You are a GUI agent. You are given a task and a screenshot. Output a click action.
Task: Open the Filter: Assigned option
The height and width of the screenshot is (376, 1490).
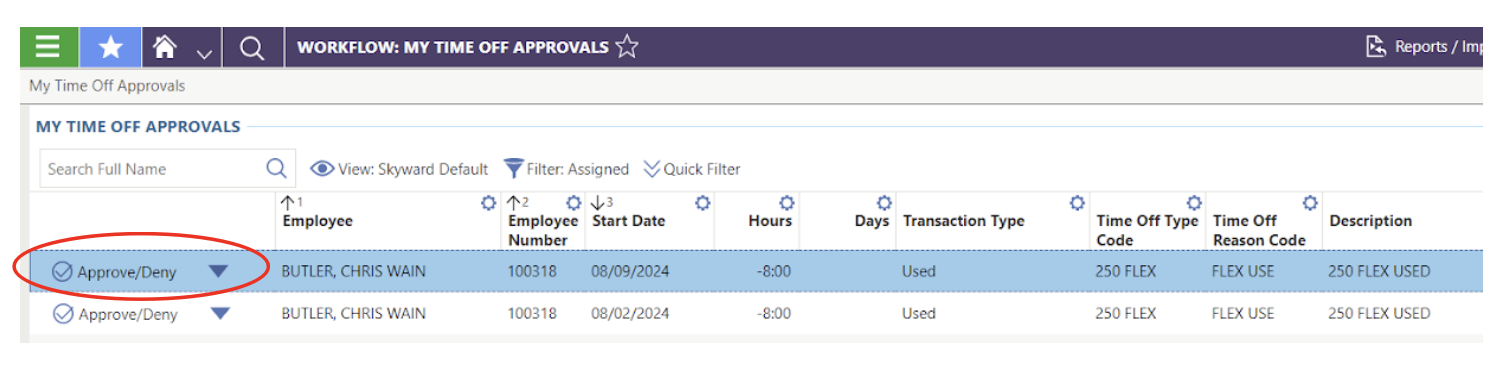(566, 169)
